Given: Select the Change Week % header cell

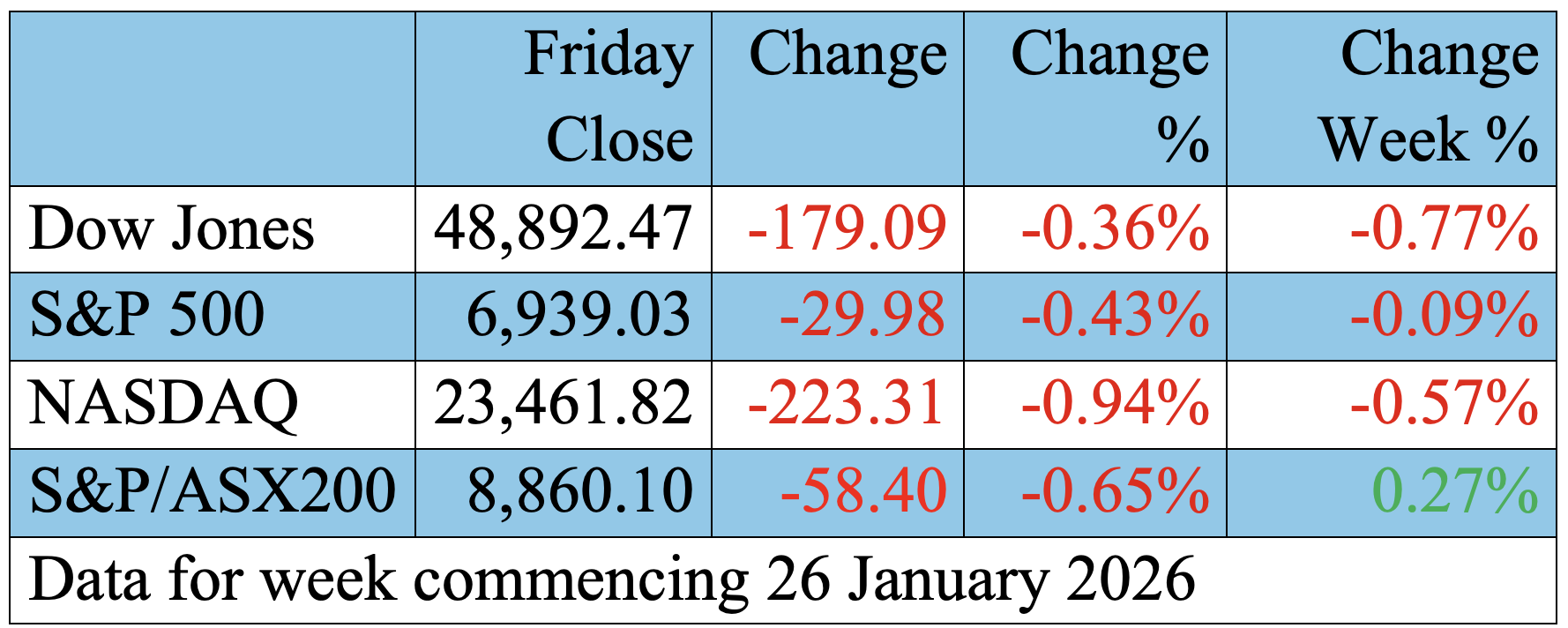Looking at the screenshot, I should pos(1429,97).
